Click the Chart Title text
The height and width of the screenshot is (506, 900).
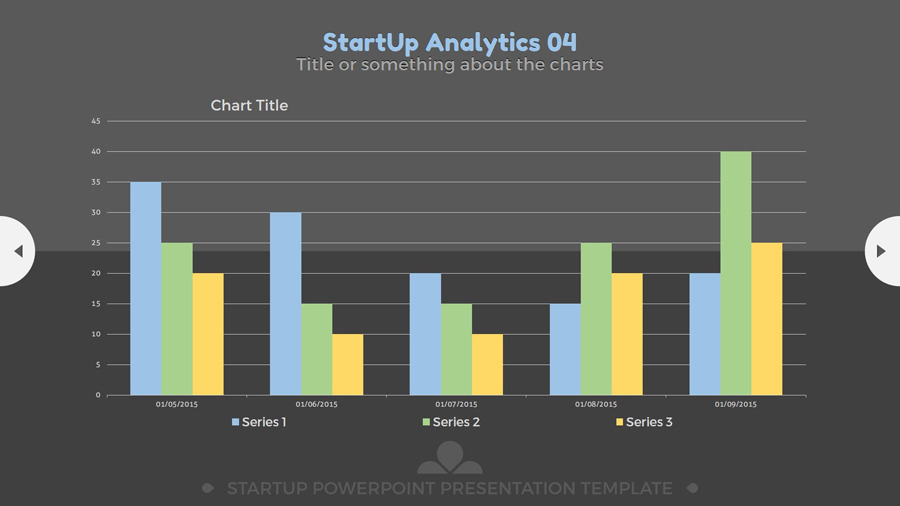[x=249, y=105]
